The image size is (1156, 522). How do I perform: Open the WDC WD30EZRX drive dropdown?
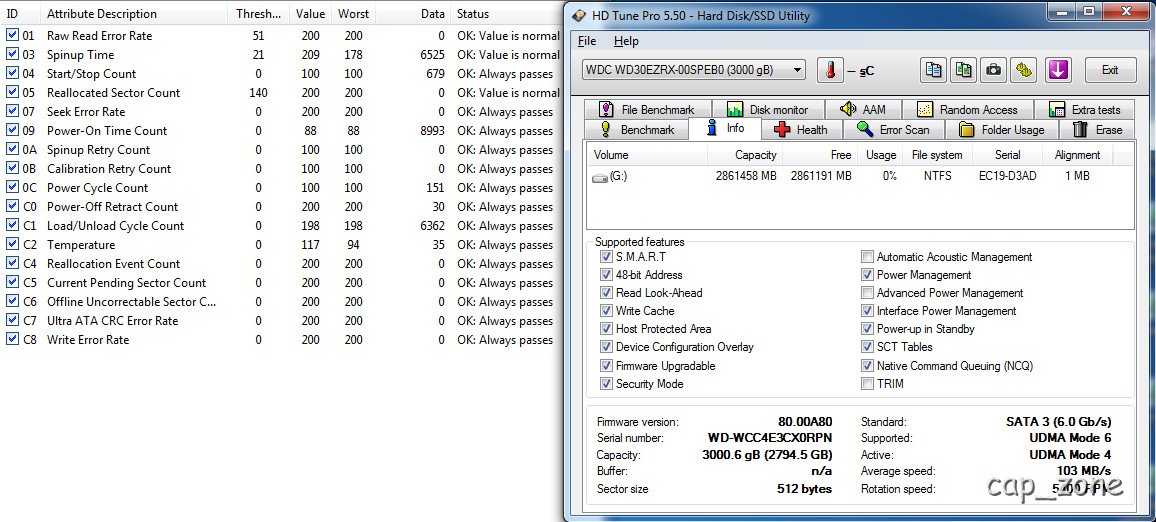693,70
